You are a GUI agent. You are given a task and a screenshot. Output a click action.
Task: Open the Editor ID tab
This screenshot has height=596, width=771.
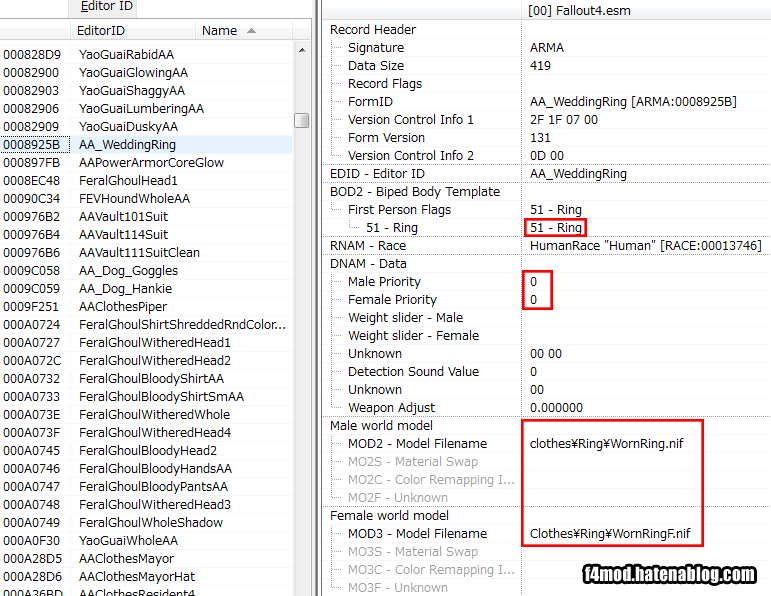pyautogui.click(x=102, y=7)
